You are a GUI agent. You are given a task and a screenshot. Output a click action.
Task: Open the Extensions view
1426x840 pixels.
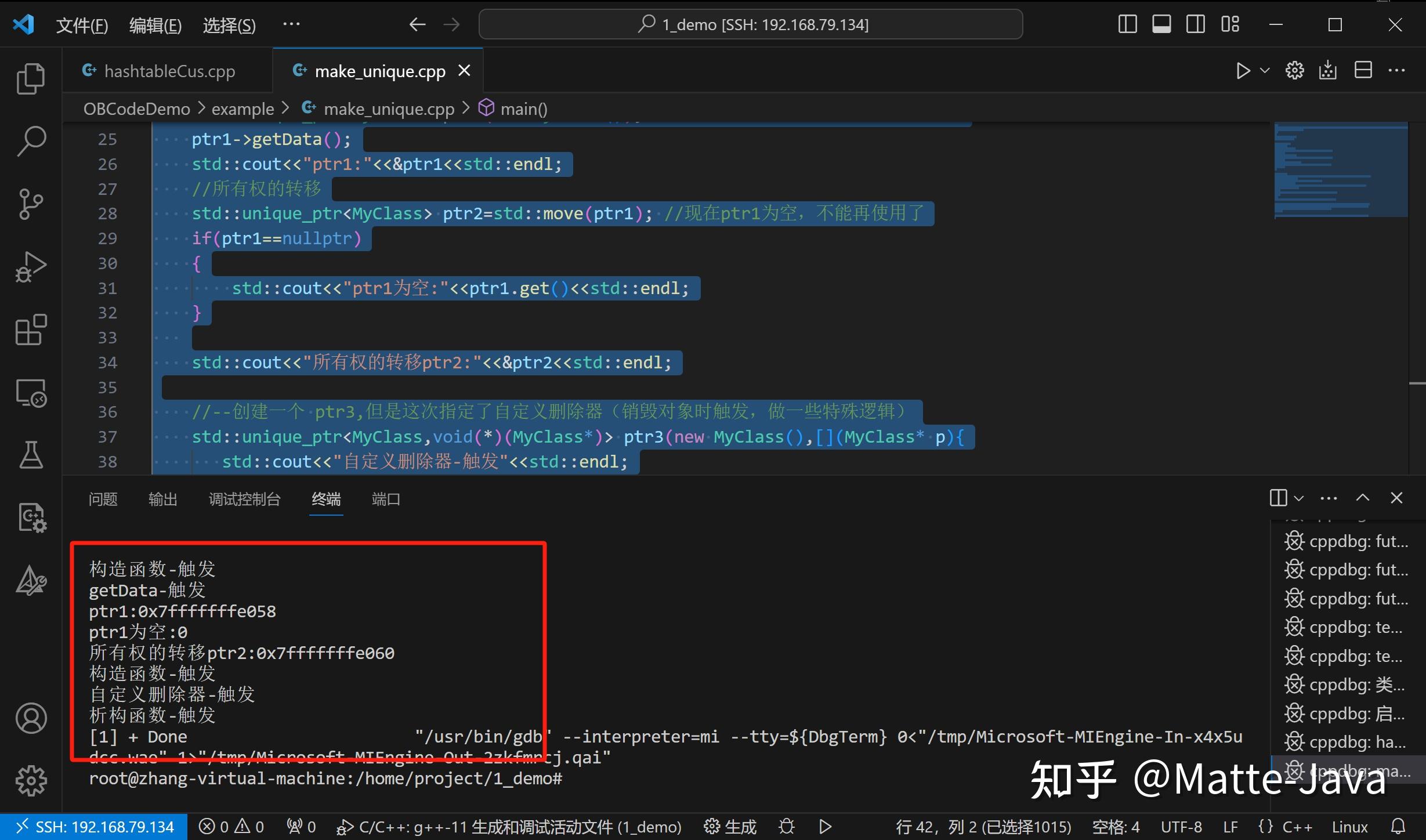click(30, 330)
